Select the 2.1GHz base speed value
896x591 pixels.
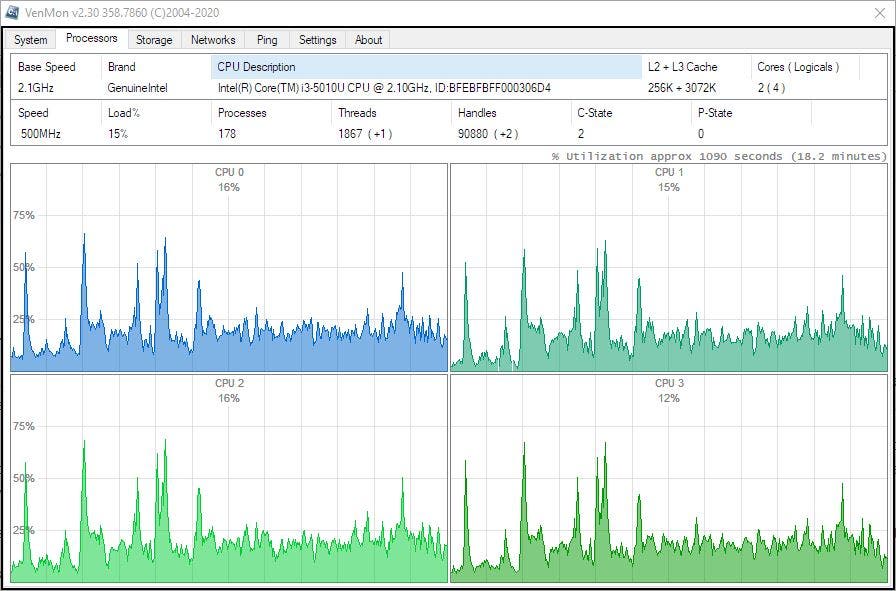pos(35,88)
